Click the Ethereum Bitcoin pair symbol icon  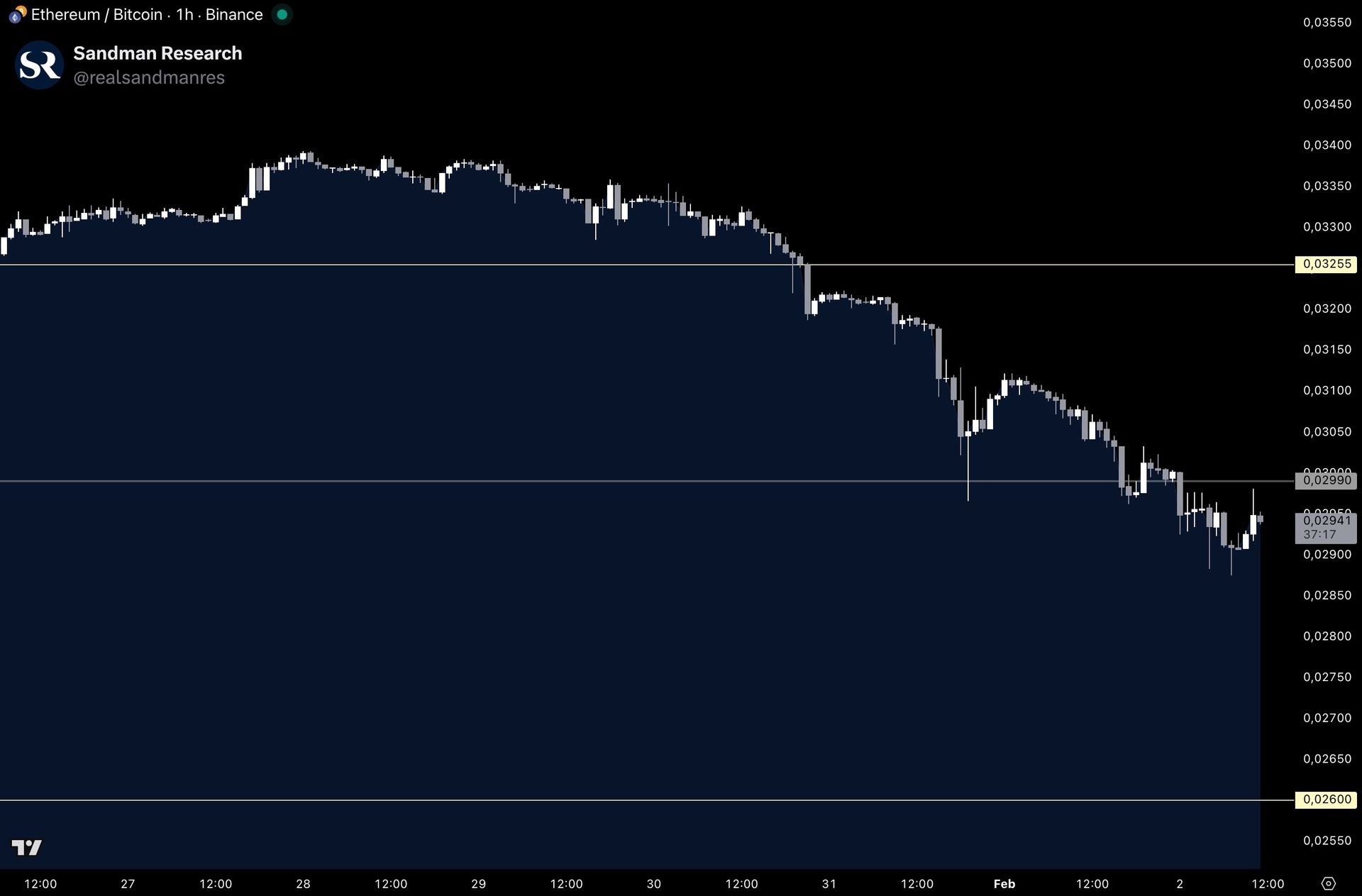pos(17,14)
